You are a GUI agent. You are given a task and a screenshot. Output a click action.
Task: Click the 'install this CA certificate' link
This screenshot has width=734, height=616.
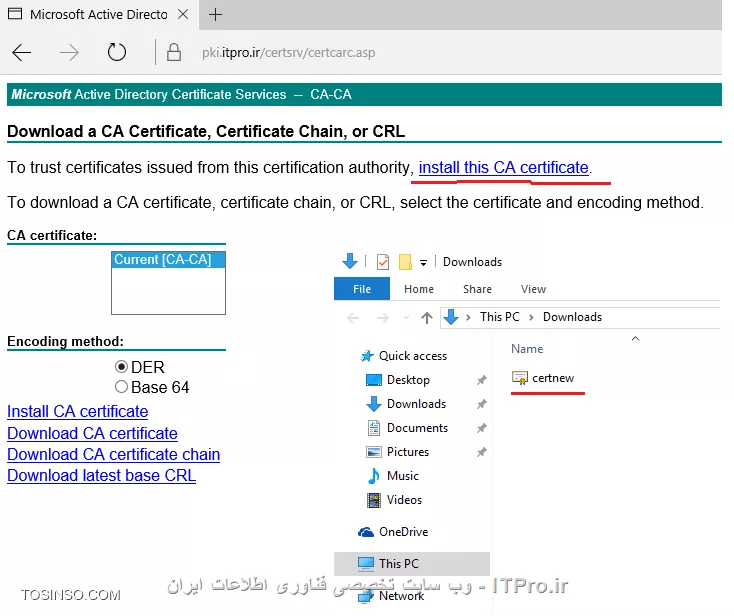[x=503, y=167]
